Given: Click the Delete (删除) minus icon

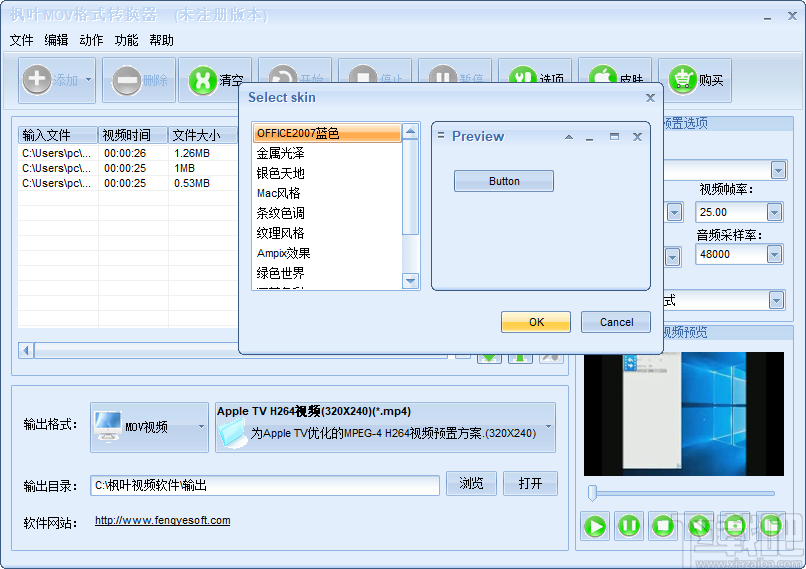Looking at the screenshot, I should [126, 80].
